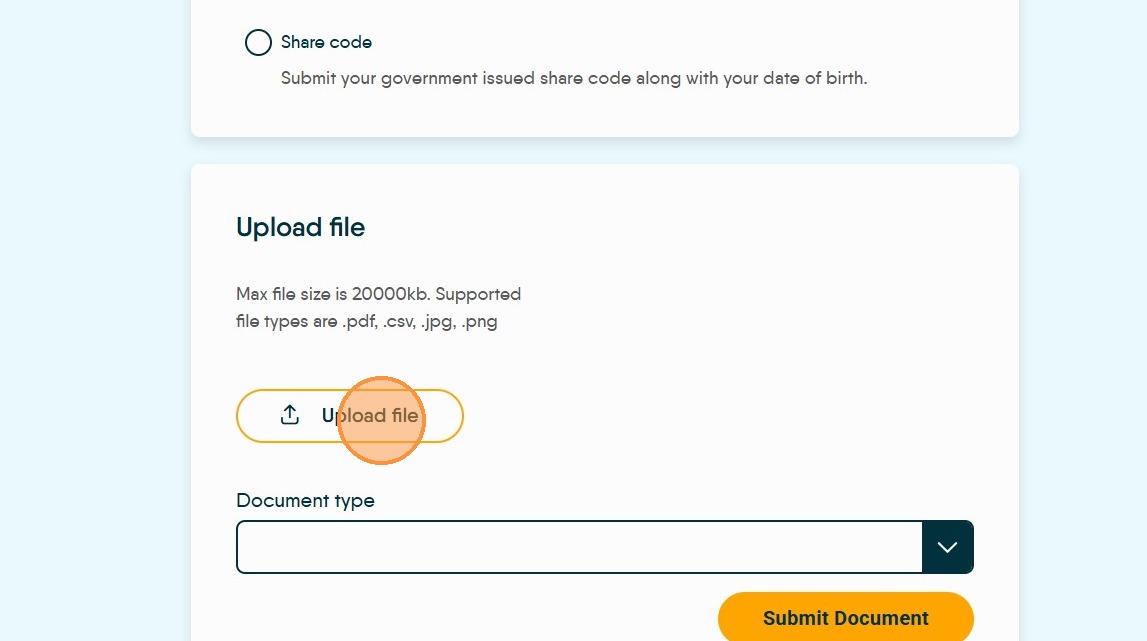This screenshot has width=1147, height=641.
Task: Click the word "file" on the Upload button
Action: pos(402,416)
